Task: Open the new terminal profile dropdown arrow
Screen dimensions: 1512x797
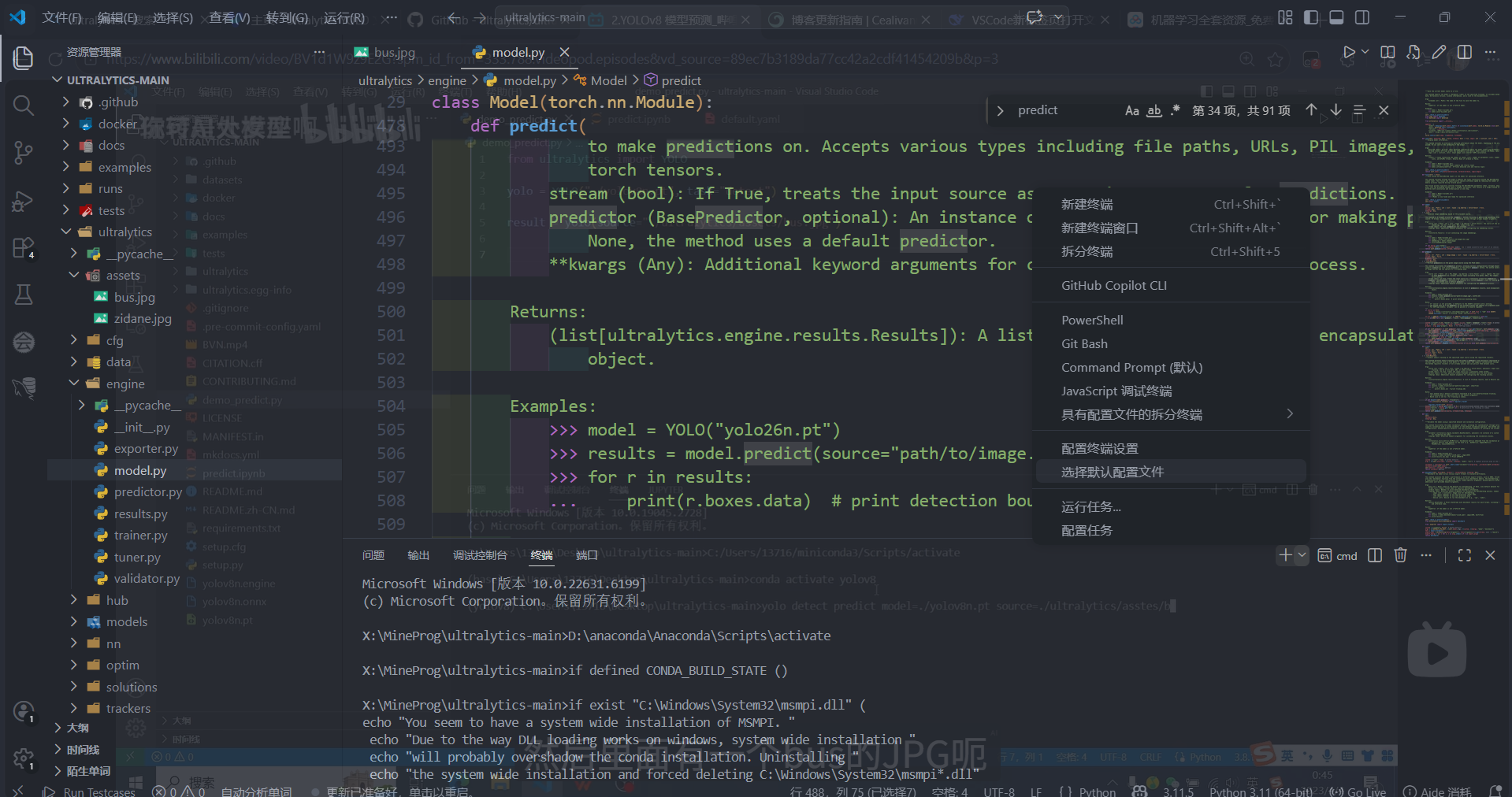Action: click(x=1302, y=555)
